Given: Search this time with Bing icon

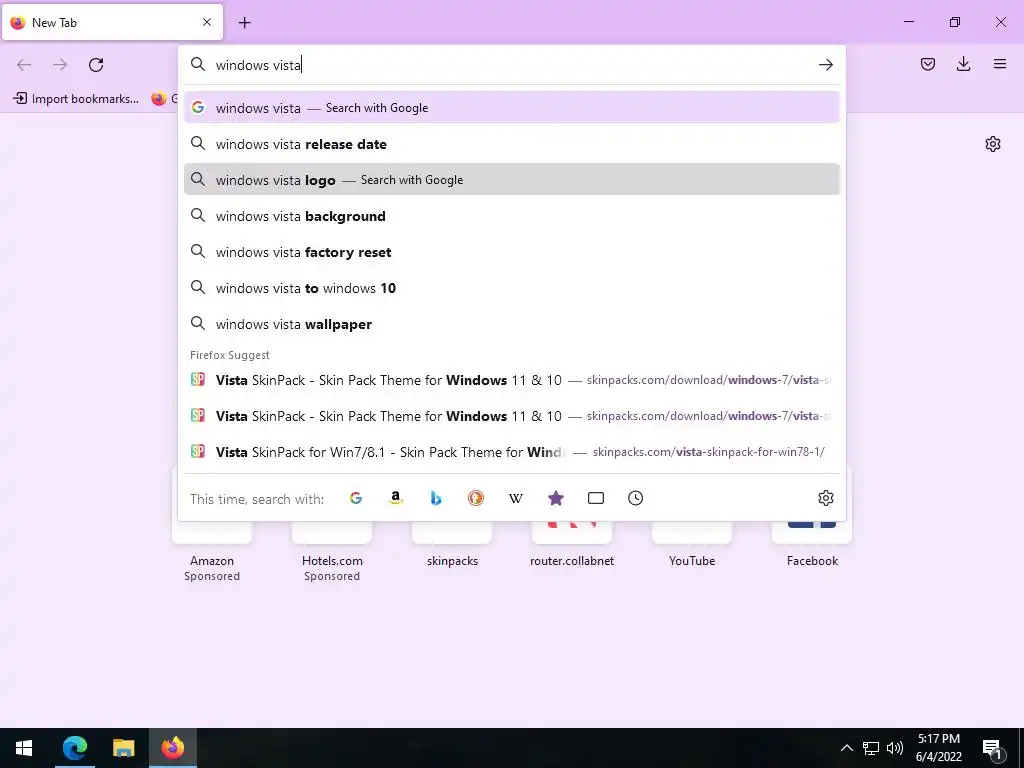Looking at the screenshot, I should click(x=436, y=498).
